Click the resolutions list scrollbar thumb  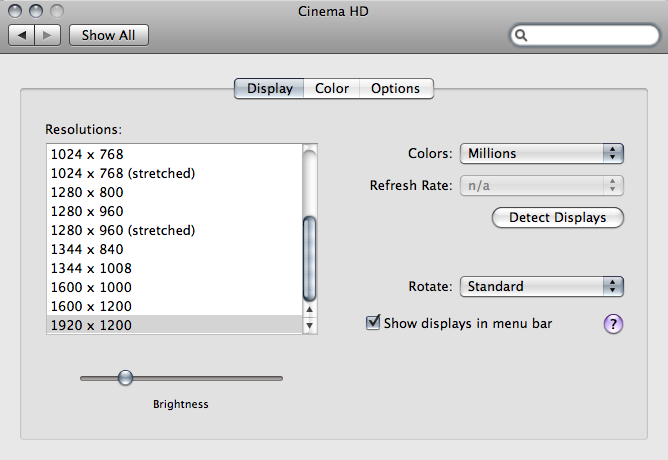(x=310, y=259)
